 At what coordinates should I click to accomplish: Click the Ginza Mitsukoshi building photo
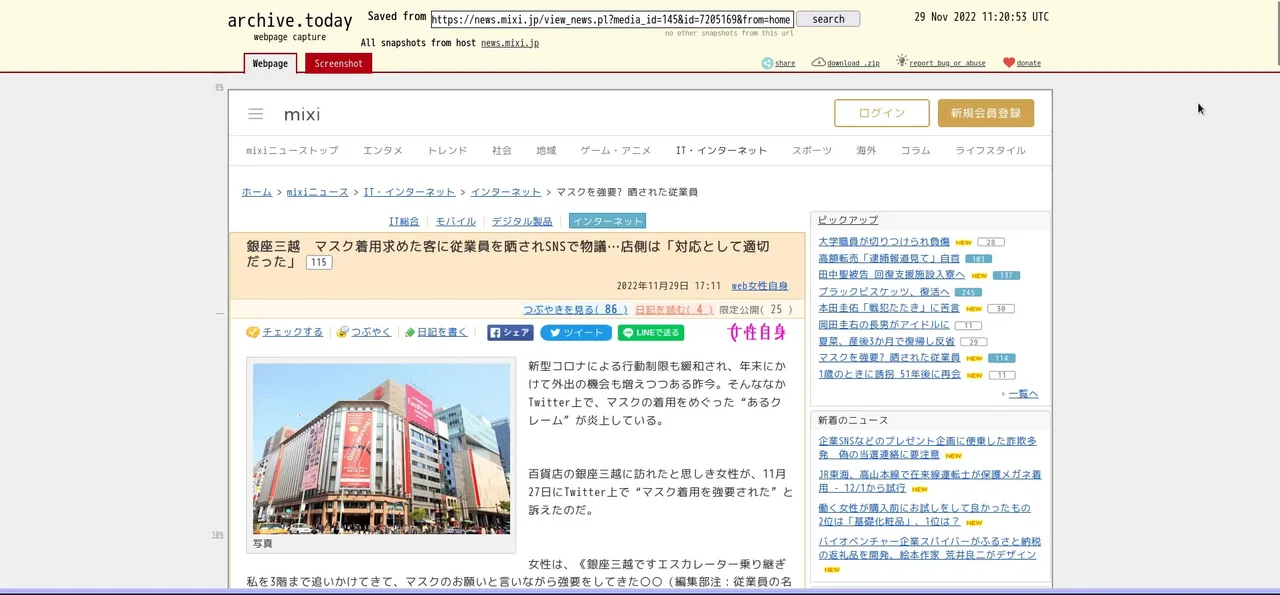coord(381,448)
